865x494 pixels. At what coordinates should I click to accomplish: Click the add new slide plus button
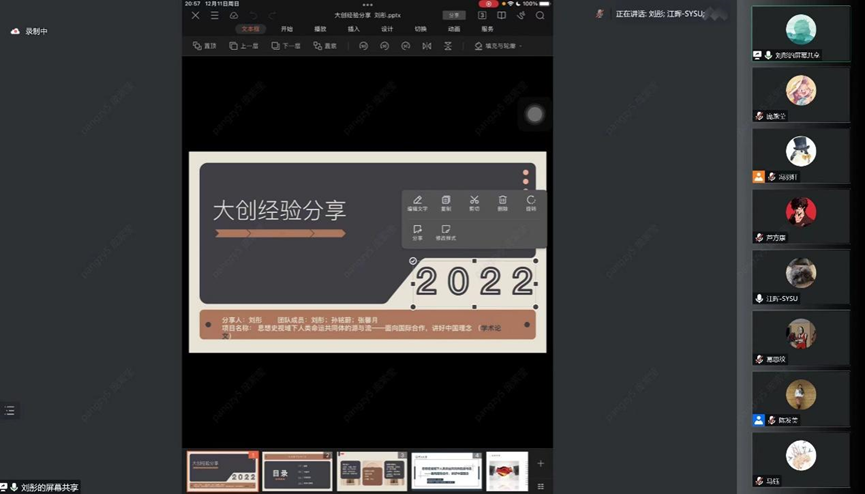pyautogui.click(x=540, y=464)
